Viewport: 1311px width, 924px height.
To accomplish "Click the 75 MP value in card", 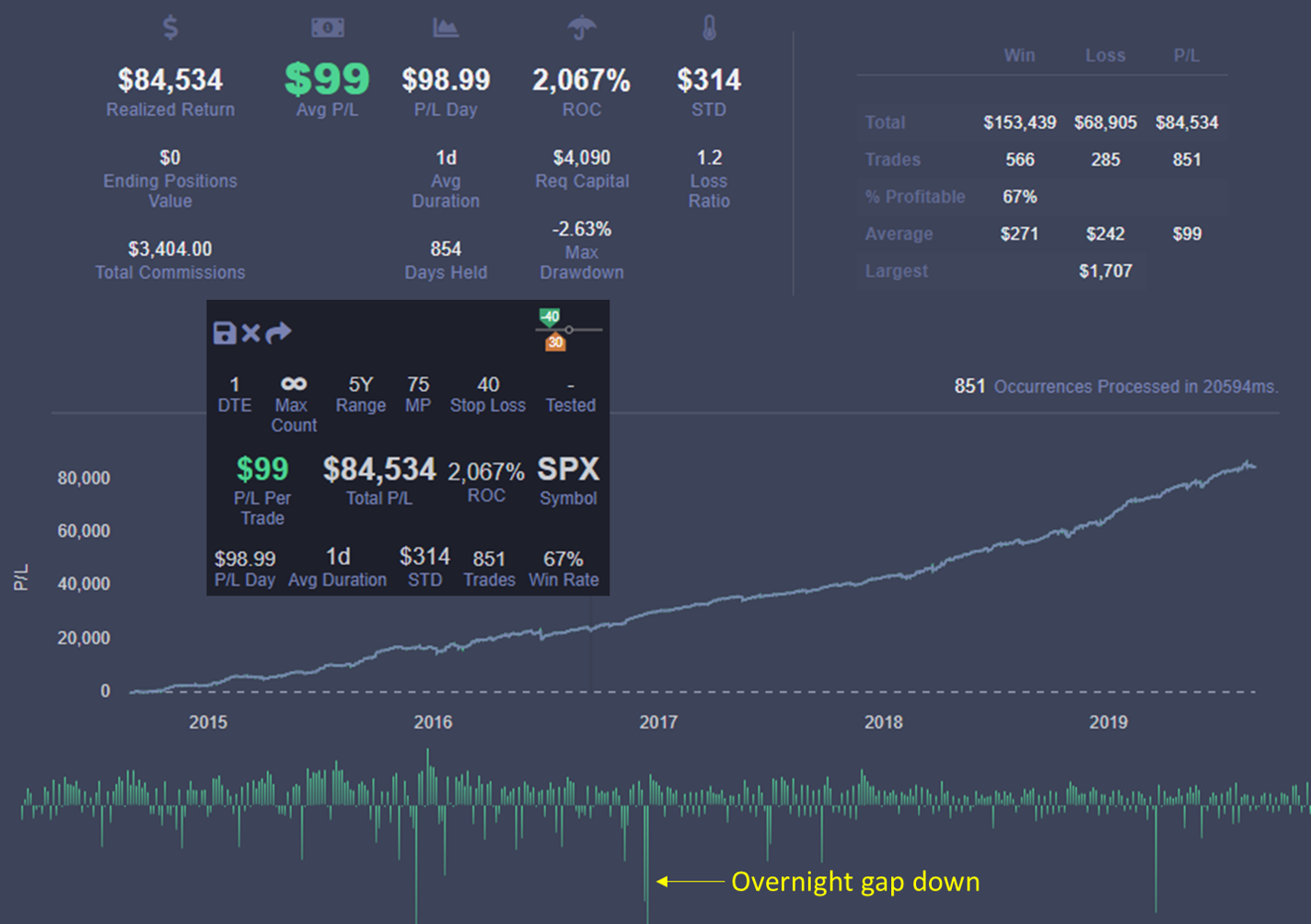I will tap(418, 384).
